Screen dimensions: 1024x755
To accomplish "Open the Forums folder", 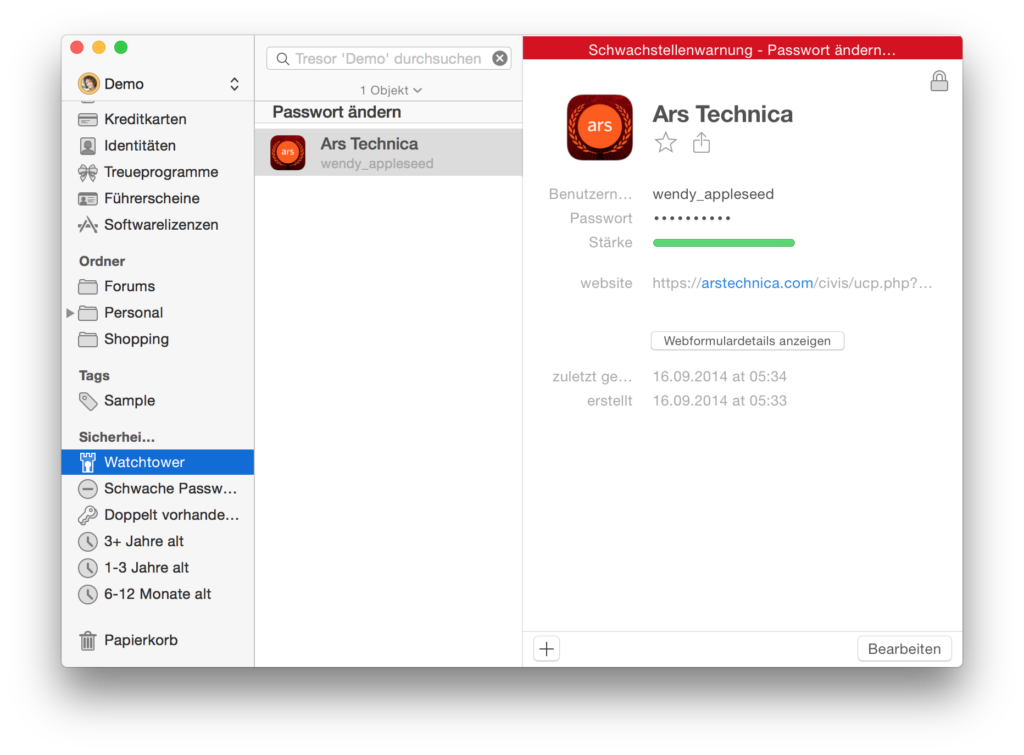I will [x=157, y=287].
